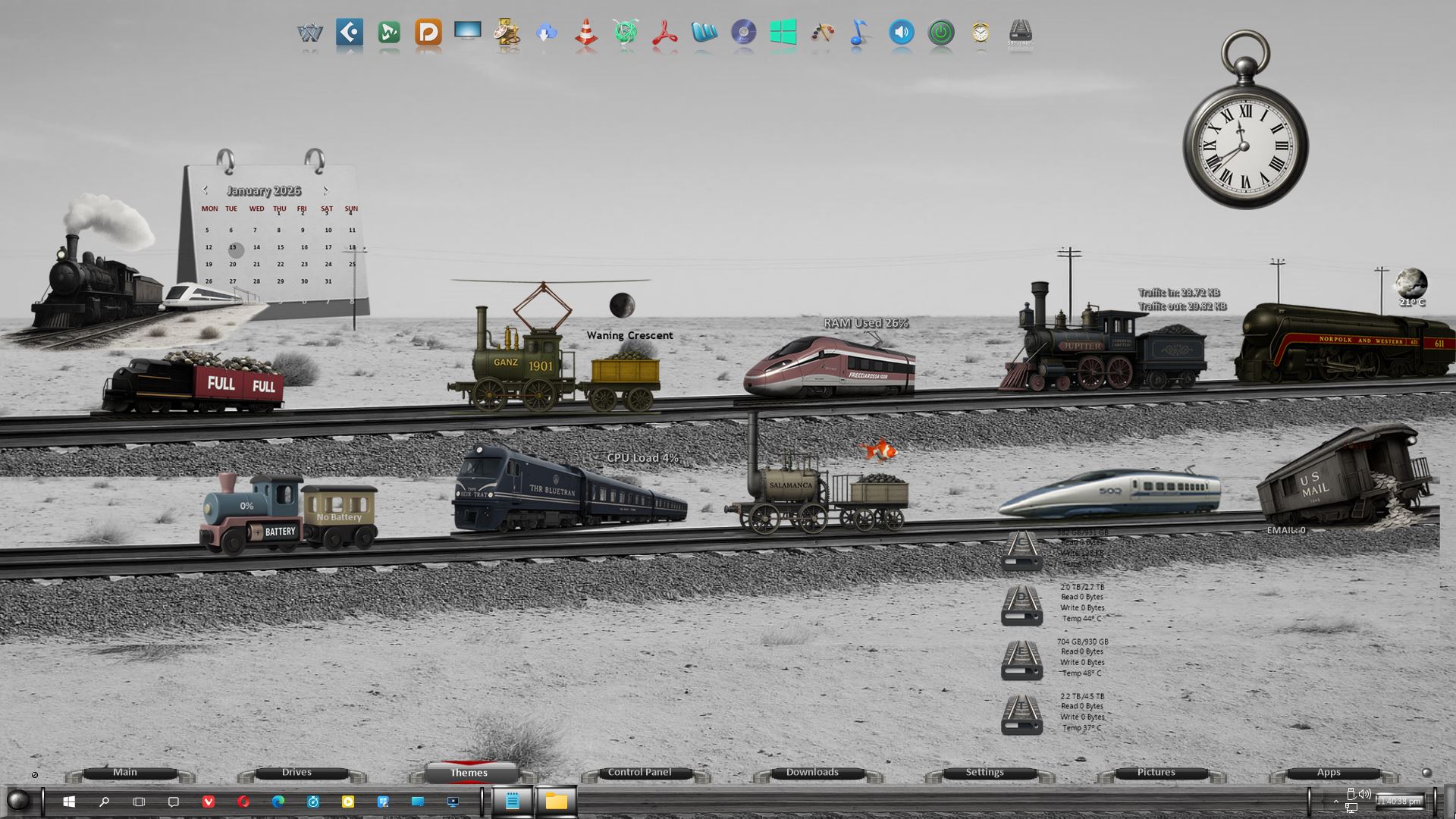Launch VLC media player from the dock
1456x819 pixels.
pyautogui.click(x=585, y=33)
